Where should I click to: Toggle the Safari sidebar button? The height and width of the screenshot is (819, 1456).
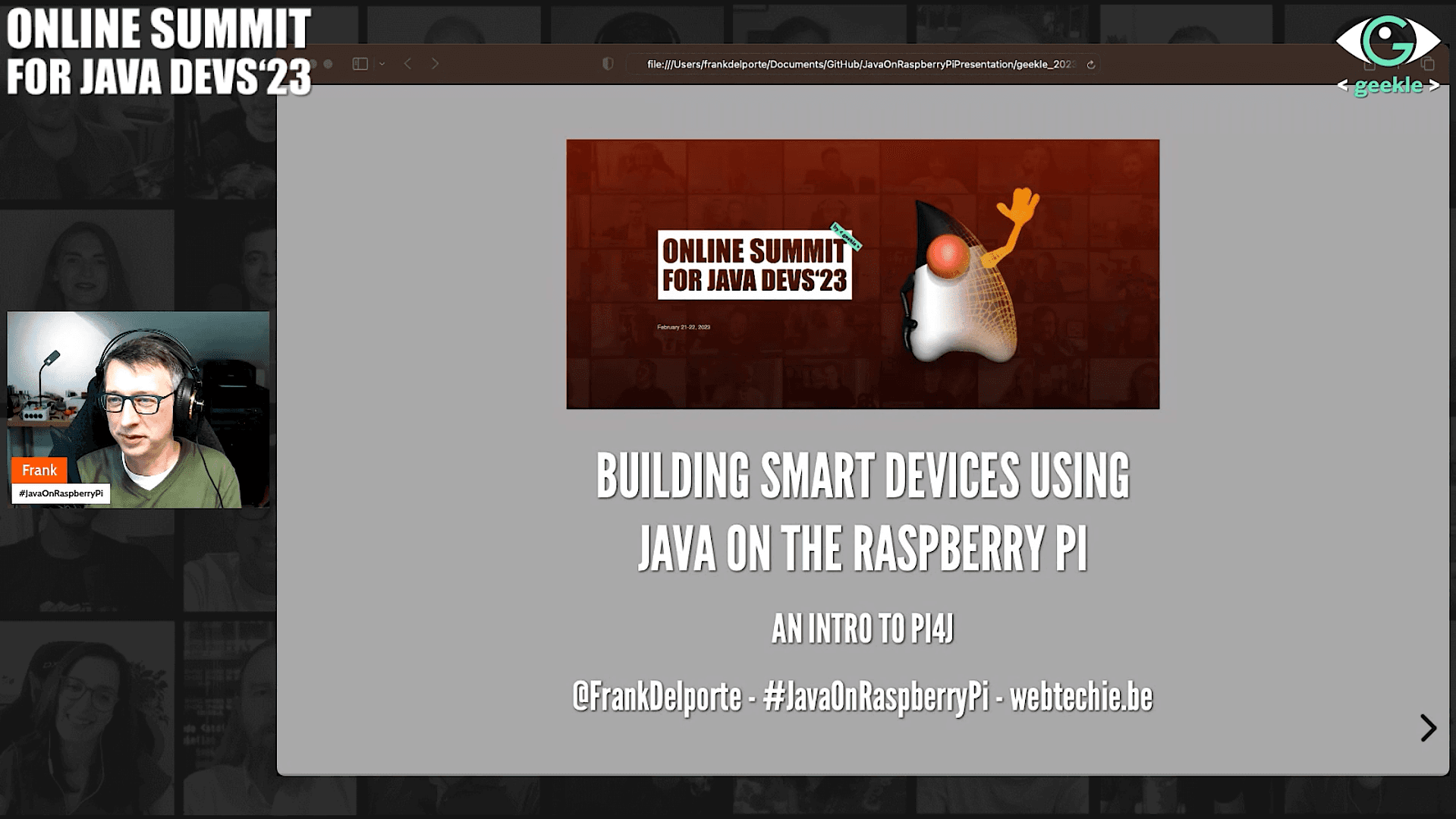click(360, 64)
